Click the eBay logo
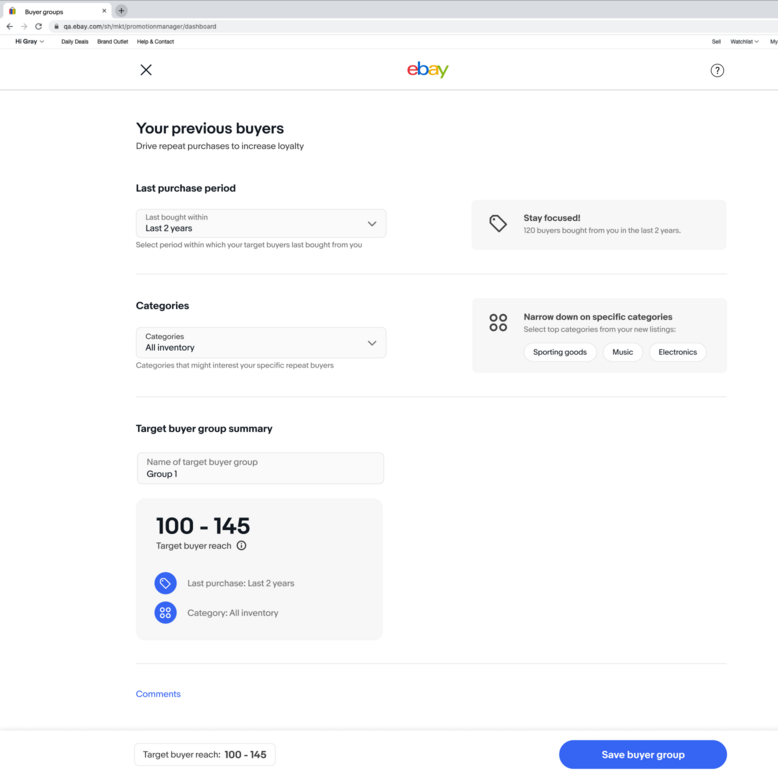The height and width of the screenshot is (778, 778). click(x=427, y=70)
